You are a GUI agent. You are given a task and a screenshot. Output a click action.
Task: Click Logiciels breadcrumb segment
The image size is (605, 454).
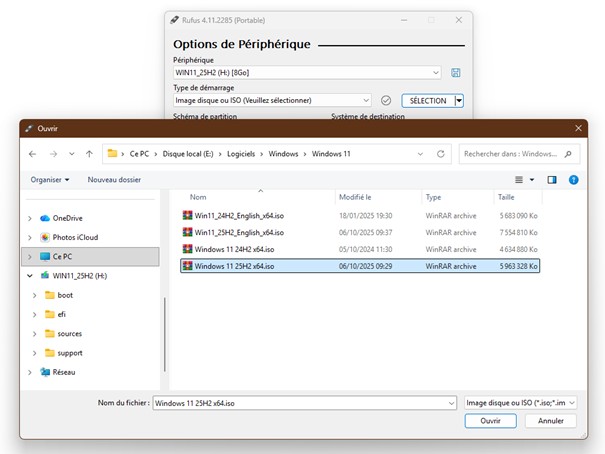point(241,154)
